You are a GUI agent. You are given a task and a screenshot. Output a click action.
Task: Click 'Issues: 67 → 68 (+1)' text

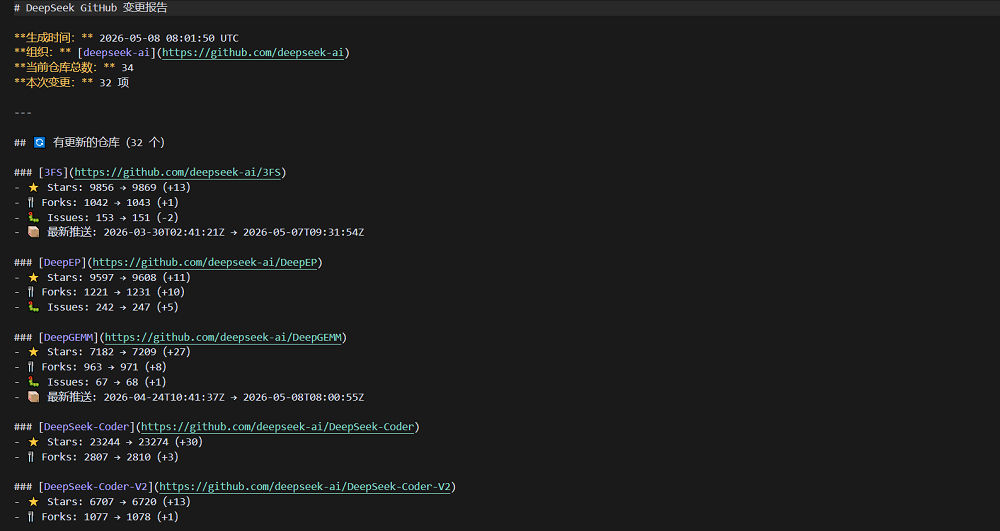coord(107,382)
